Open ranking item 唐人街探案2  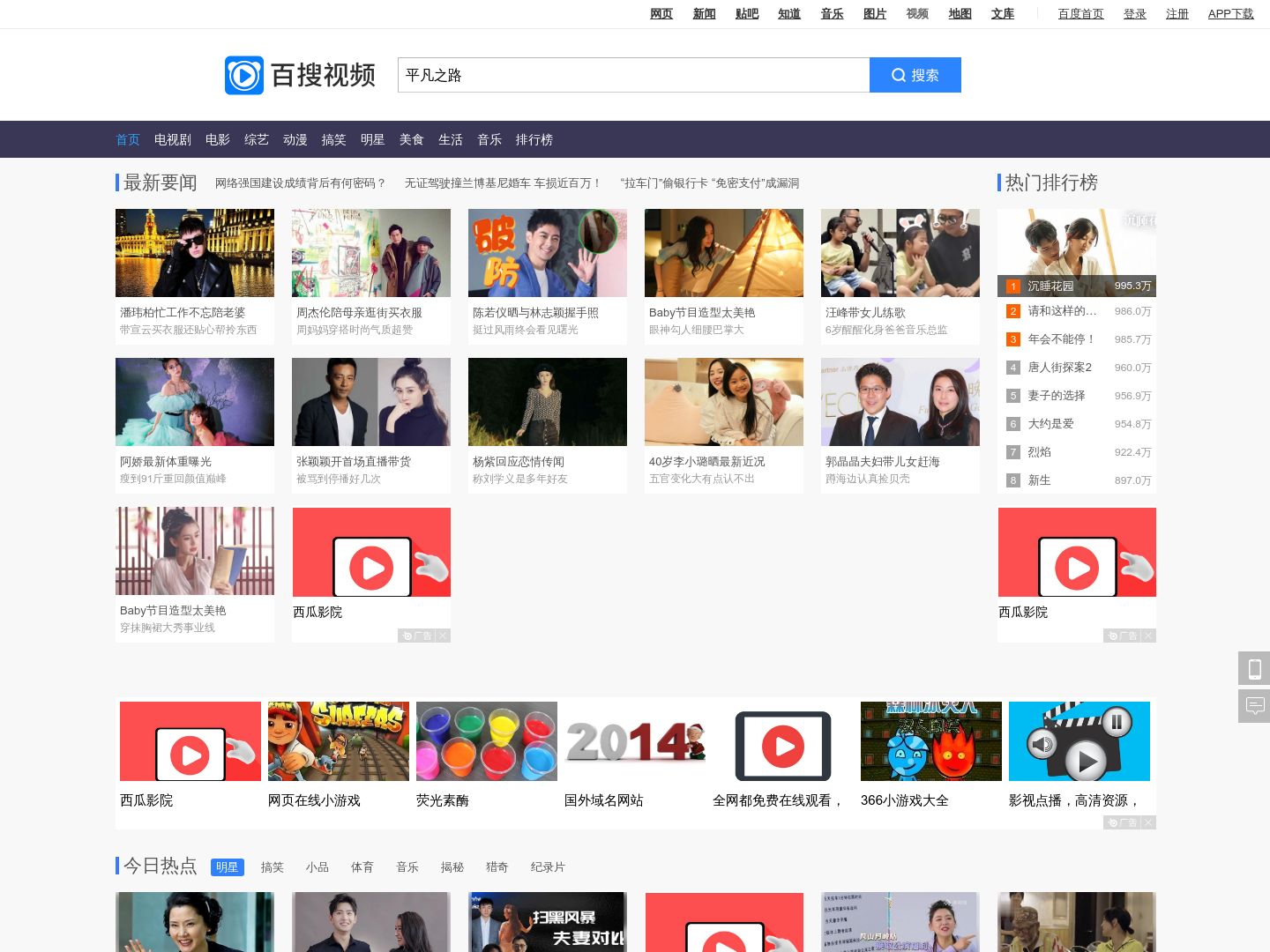tap(1059, 368)
